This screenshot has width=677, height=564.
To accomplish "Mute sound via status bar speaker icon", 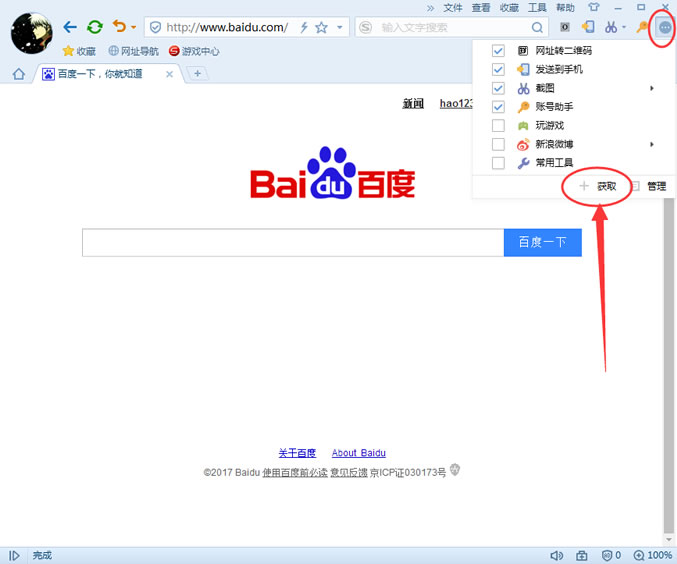I will (x=556, y=555).
